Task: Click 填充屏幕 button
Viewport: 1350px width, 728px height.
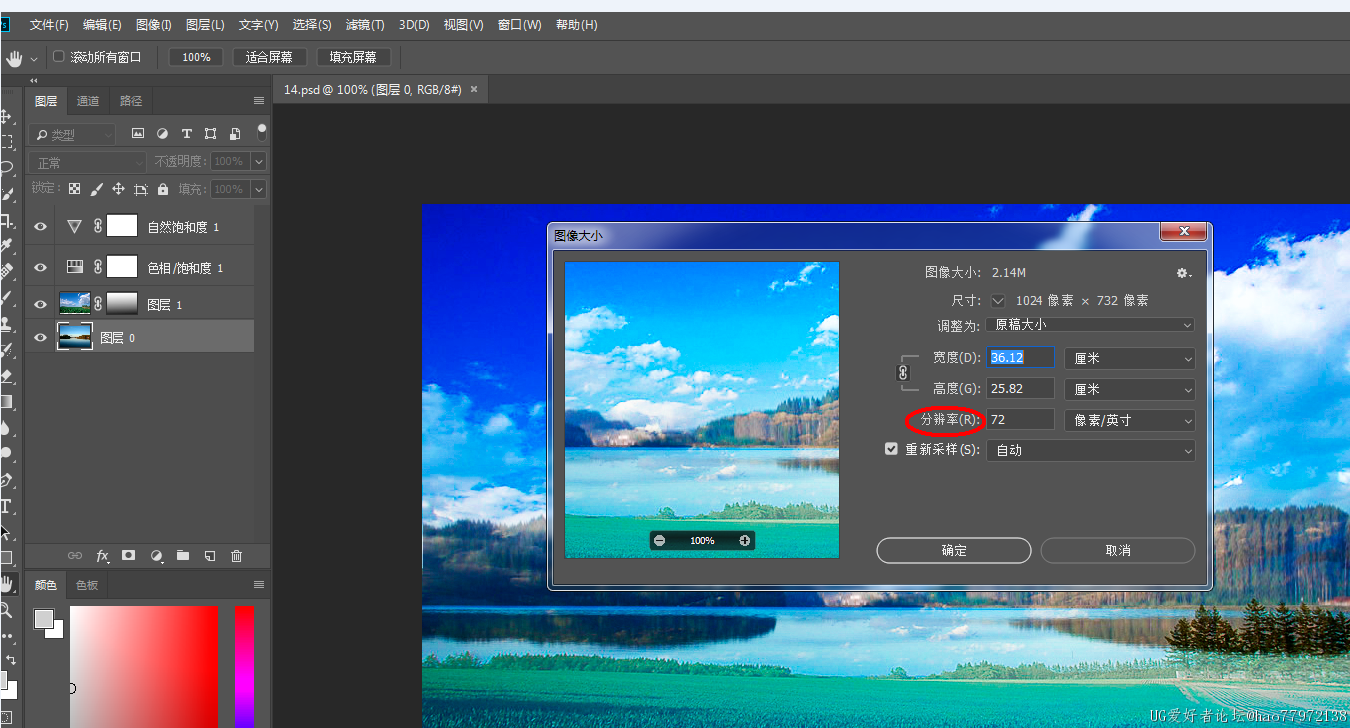Action: [353, 57]
